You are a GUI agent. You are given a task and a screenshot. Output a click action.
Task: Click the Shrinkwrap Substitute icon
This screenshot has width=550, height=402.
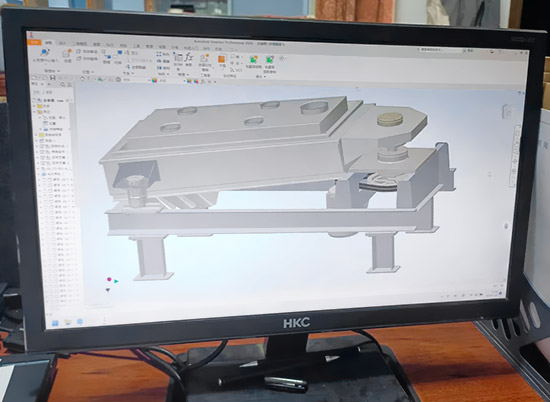pyautogui.click(x=269, y=60)
